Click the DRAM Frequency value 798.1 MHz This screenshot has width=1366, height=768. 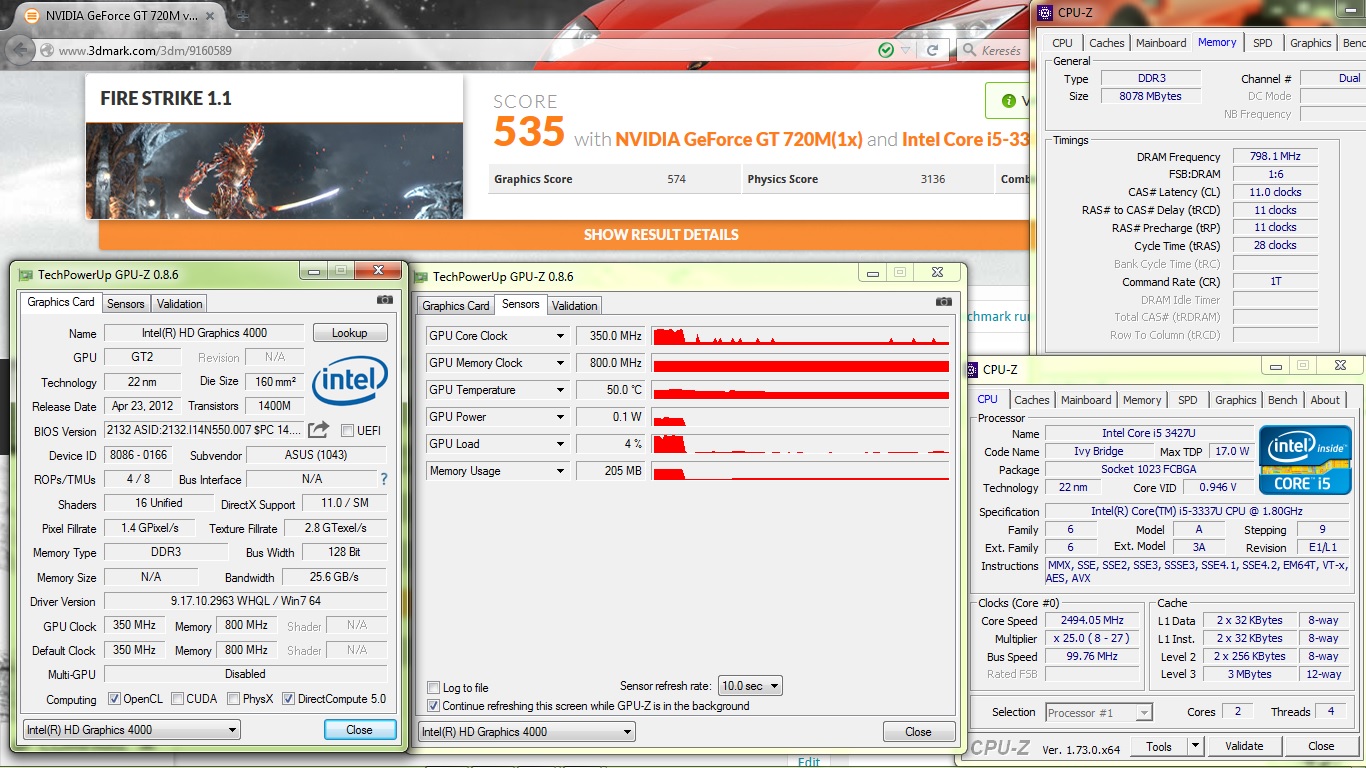point(1275,156)
